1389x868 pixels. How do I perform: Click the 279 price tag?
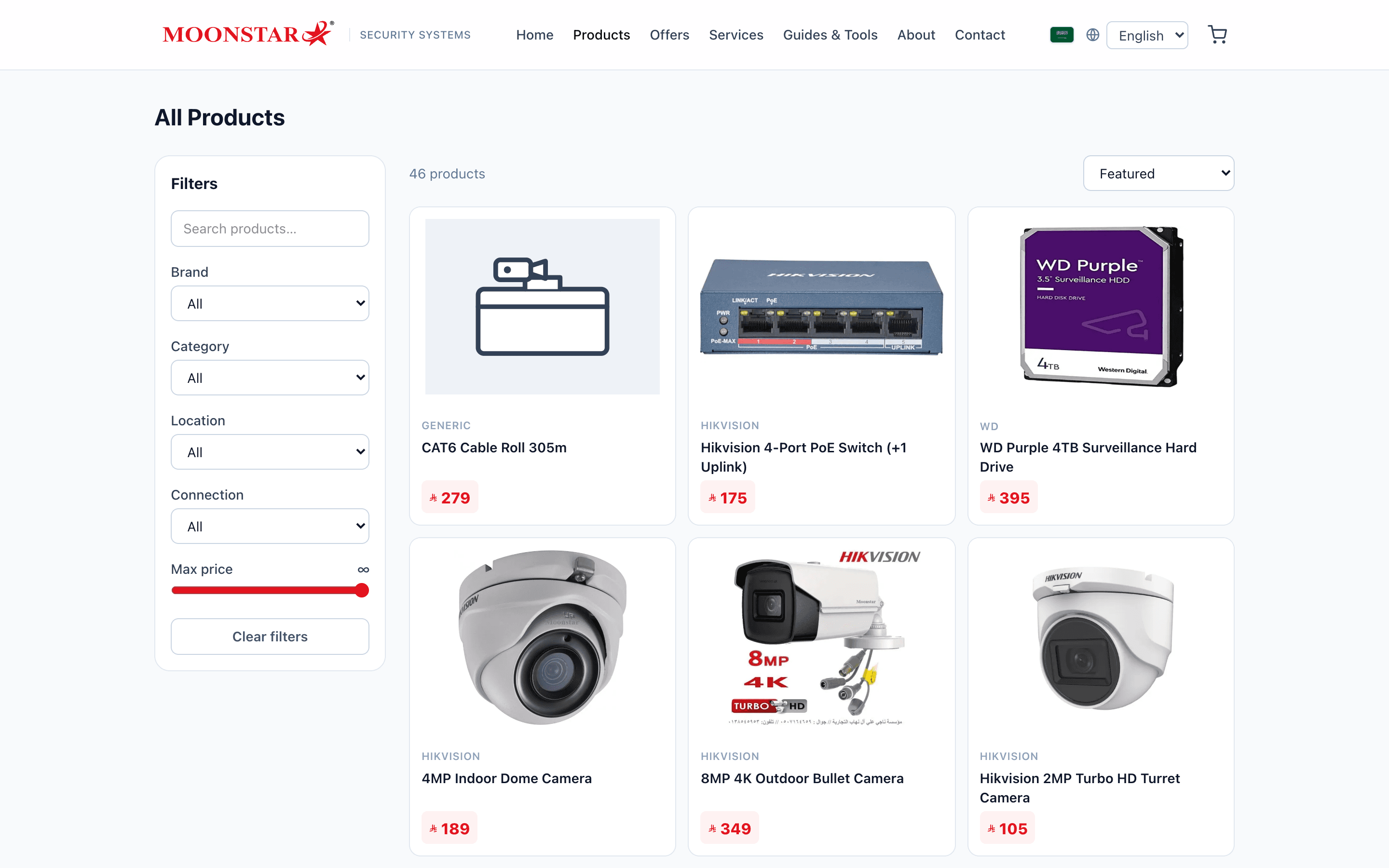(x=449, y=497)
